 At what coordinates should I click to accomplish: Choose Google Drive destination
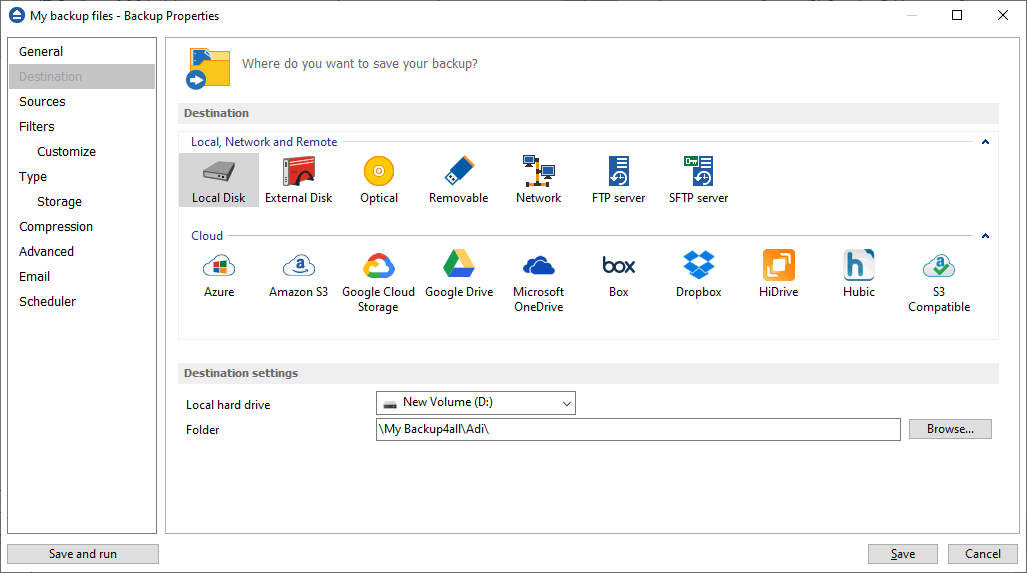458,274
